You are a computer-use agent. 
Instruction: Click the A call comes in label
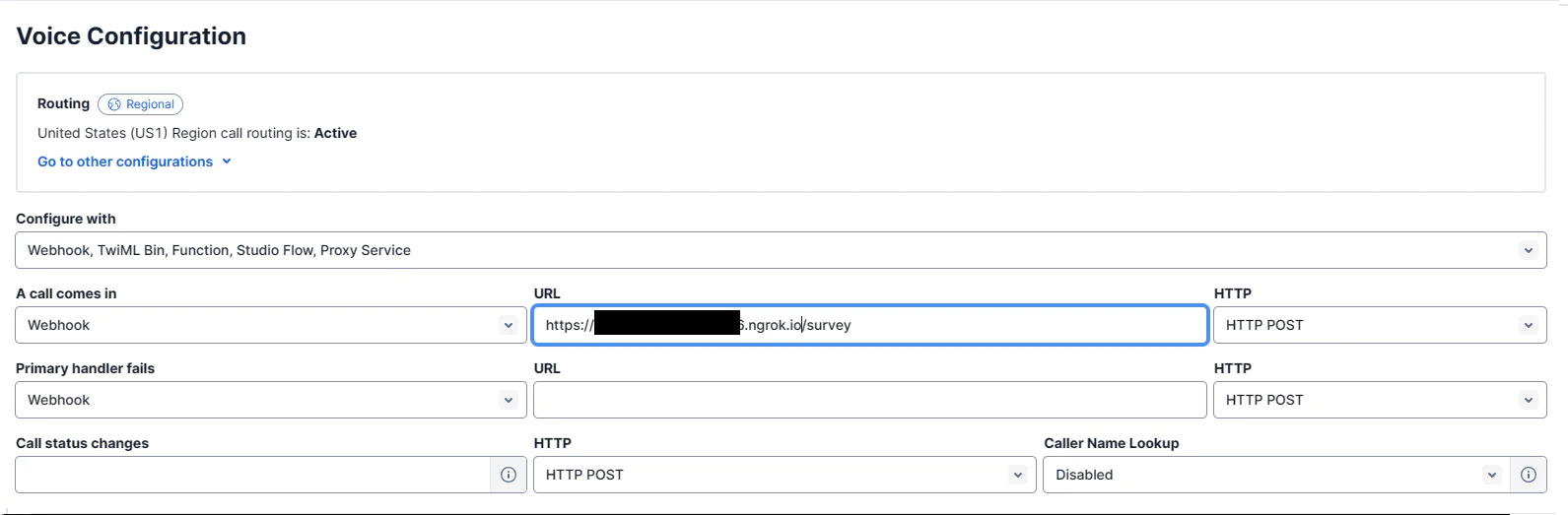pyautogui.click(x=66, y=293)
